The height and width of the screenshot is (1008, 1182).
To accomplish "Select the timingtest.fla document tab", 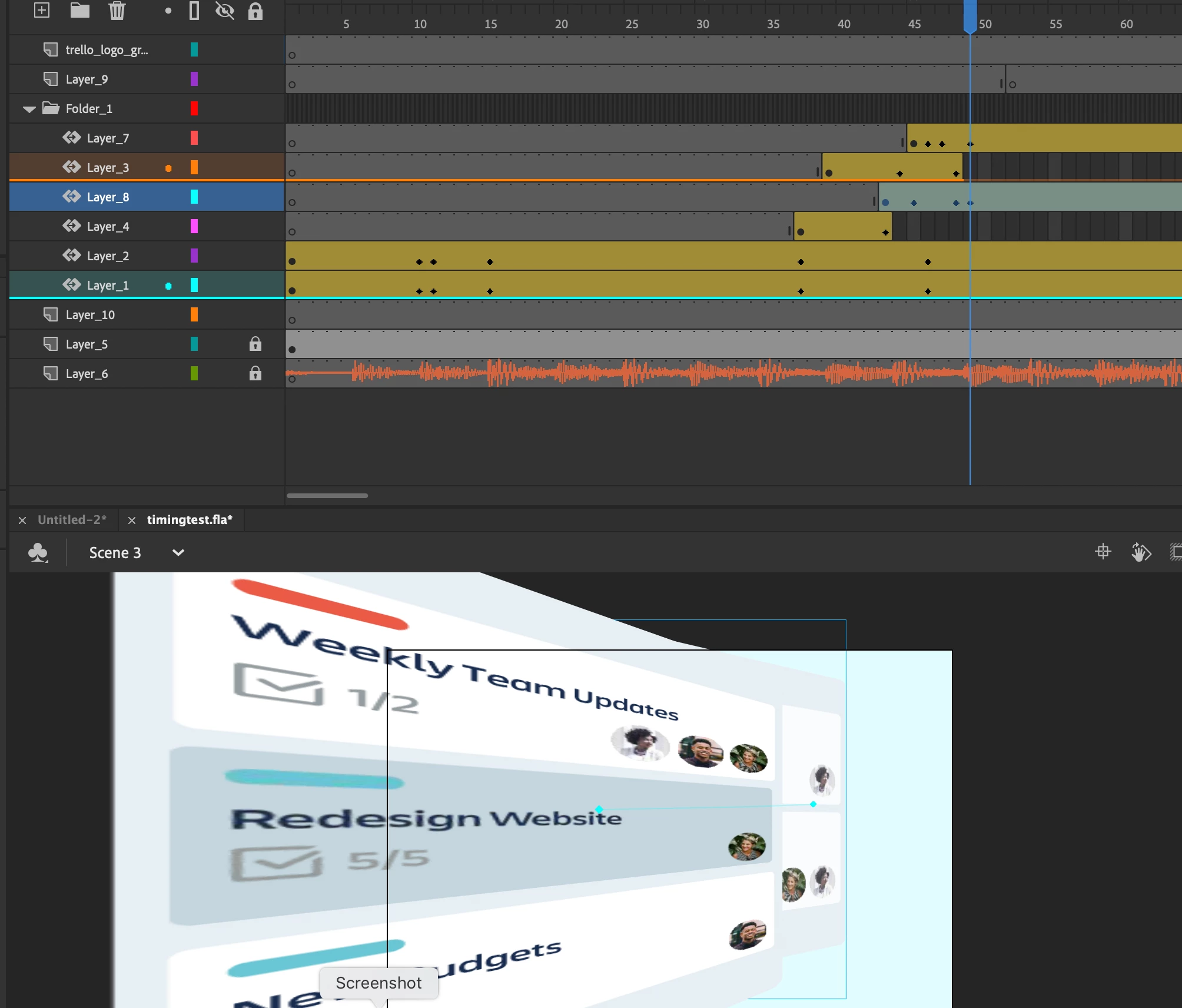I will [x=190, y=520].
